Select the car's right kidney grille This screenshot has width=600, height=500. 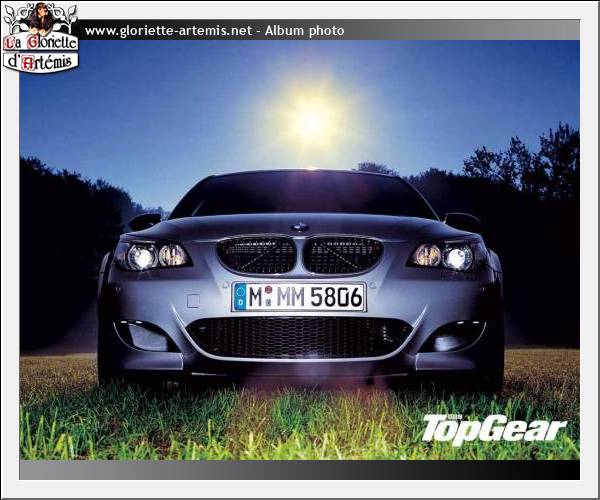point(343,255)
